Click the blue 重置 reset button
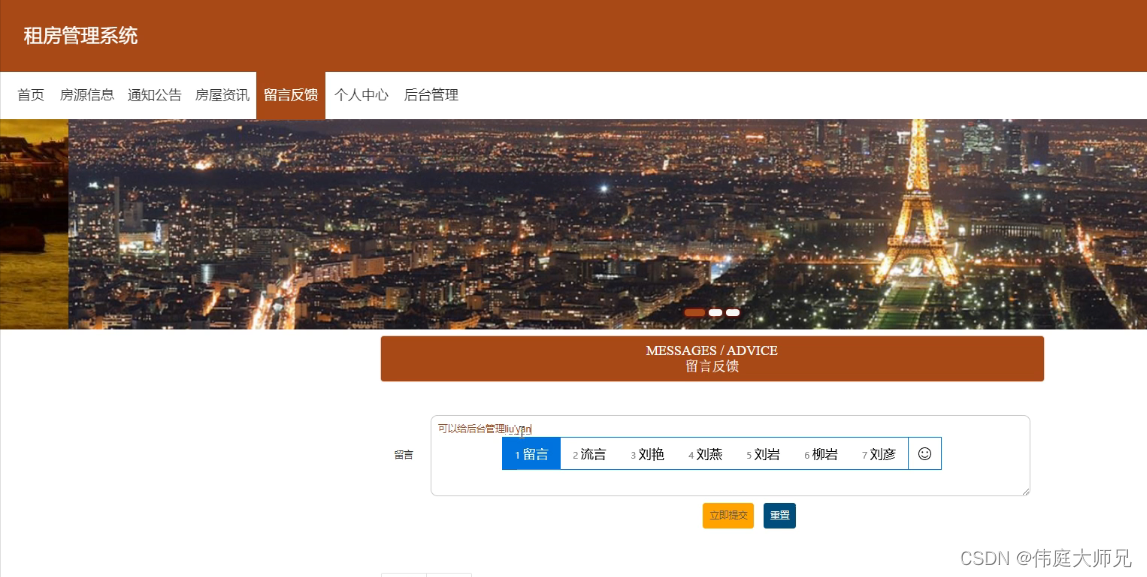 pyautogui.click(x=779, y=515)
